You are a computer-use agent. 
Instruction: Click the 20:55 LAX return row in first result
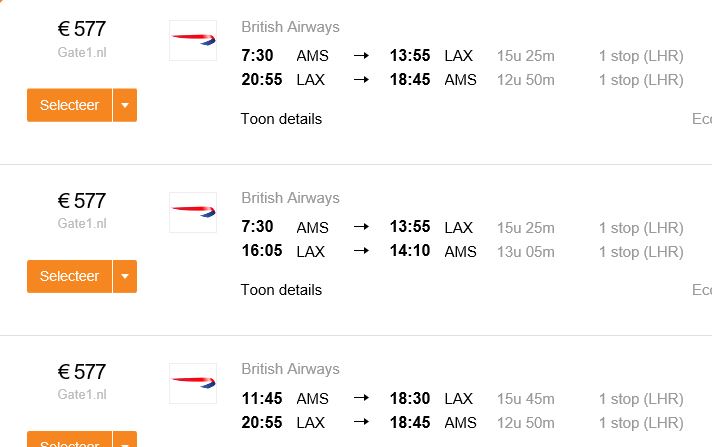pos(462,80)
